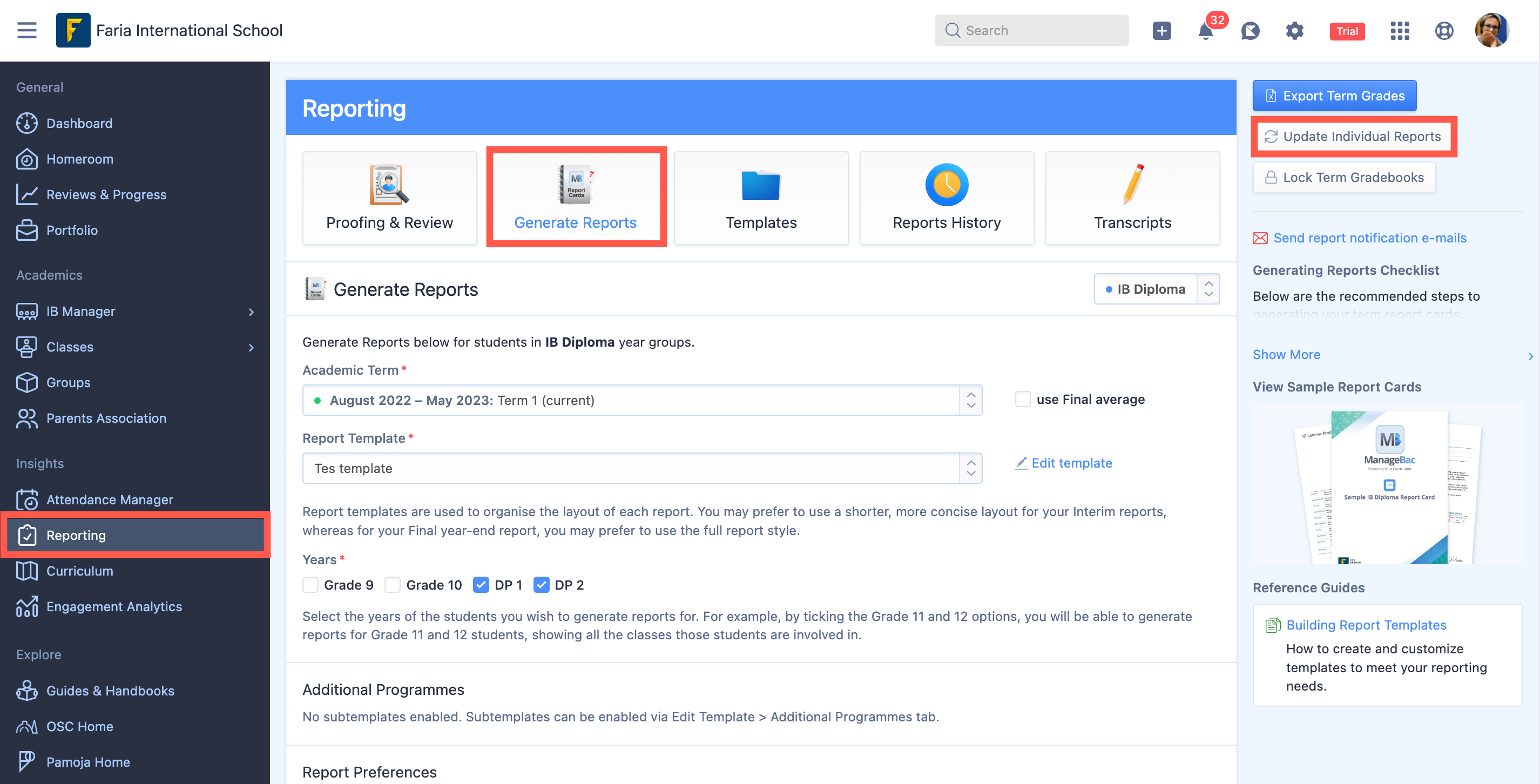The height and width of the screenshot is (784, 1540).
Task: Click the Guides & Handbooks icon
Action: 27,691
